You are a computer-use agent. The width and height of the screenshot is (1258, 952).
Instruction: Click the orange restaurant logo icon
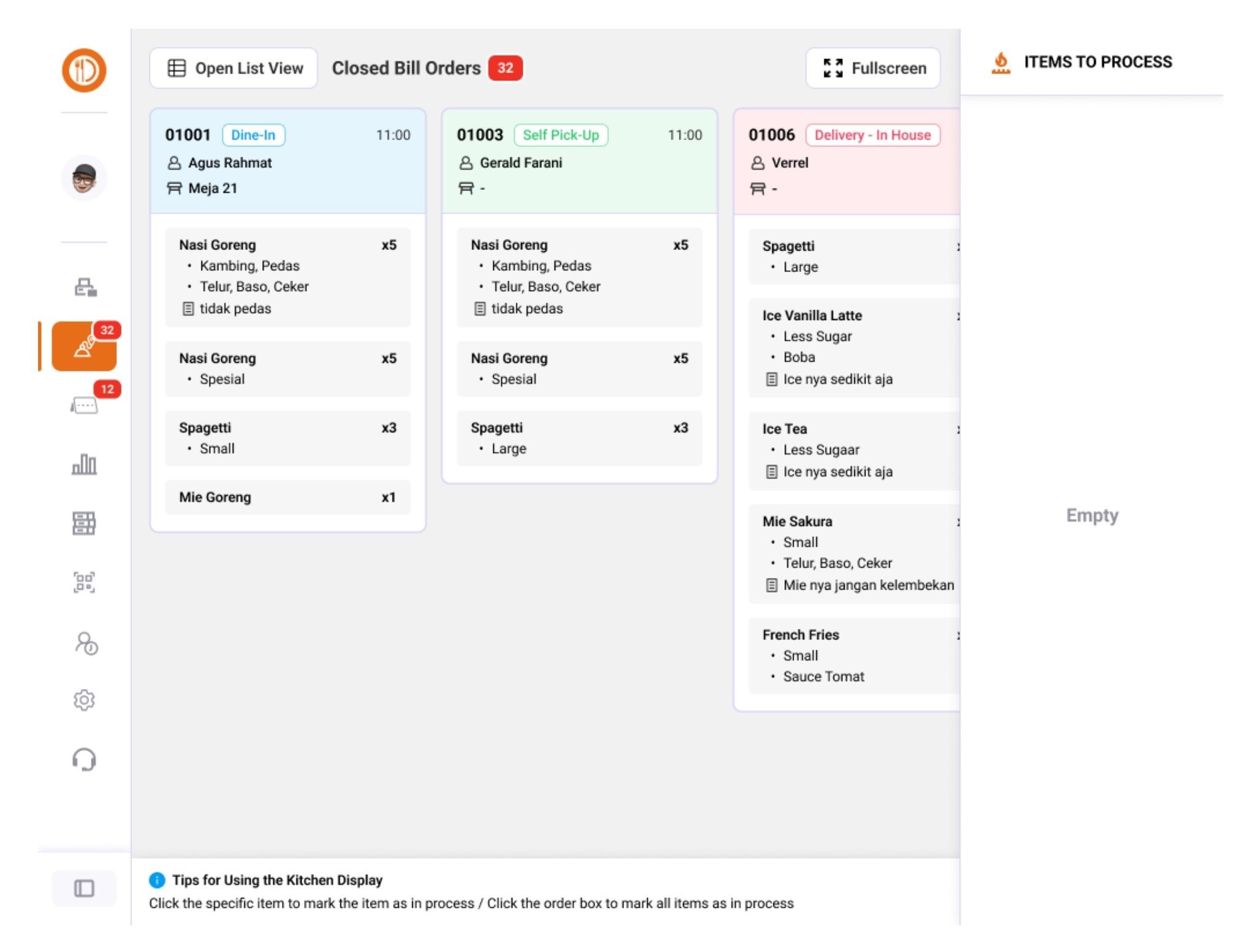(x=84, y=70)
